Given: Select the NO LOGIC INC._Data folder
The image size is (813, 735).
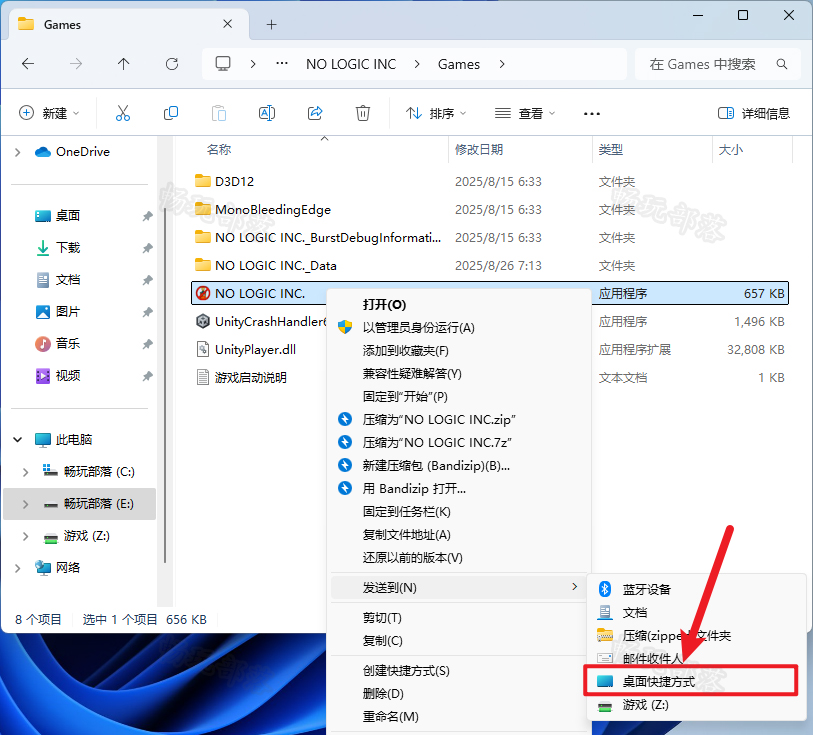Looking at the screenshot, I should coord(275,265).
